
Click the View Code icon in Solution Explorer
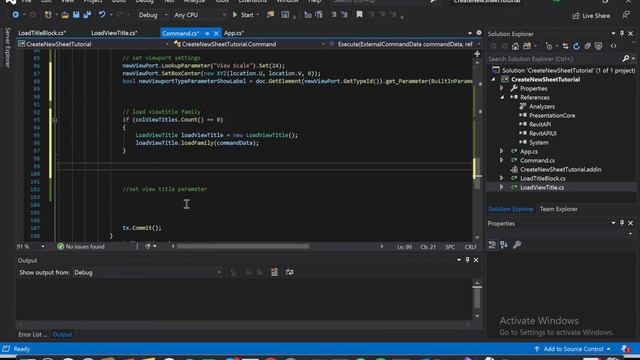[x=613, y=46]
